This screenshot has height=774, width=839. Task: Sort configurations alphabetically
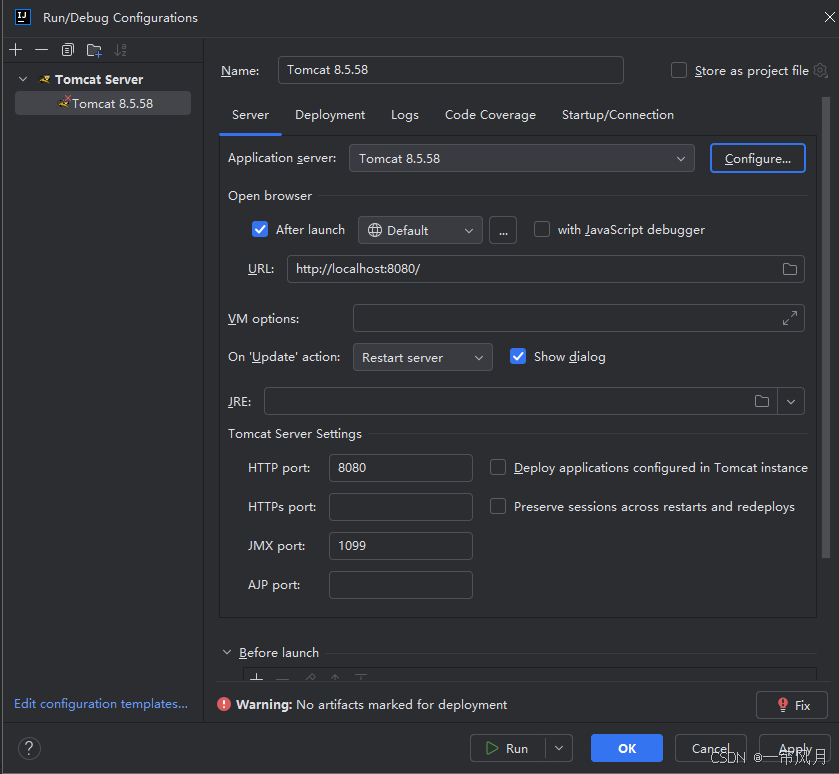[x=120, y=50]
